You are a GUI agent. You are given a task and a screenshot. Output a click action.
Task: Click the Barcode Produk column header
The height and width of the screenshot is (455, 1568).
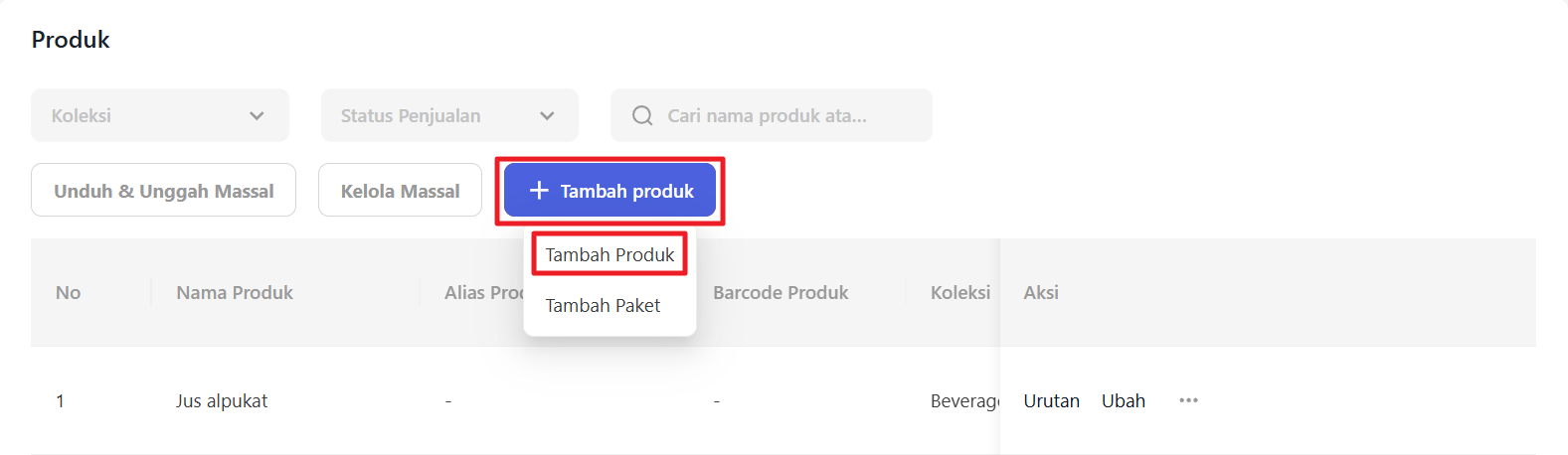[781, 293]
